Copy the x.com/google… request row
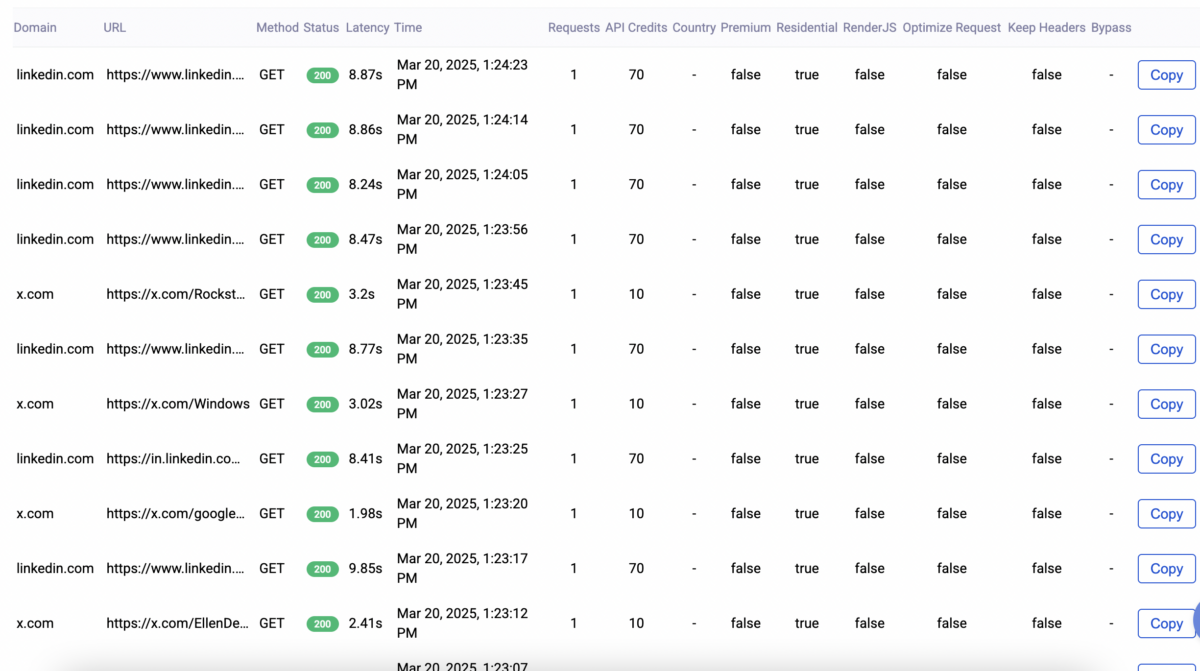The width and height of the screenshot is (1200, 671). pos(1166,514)
